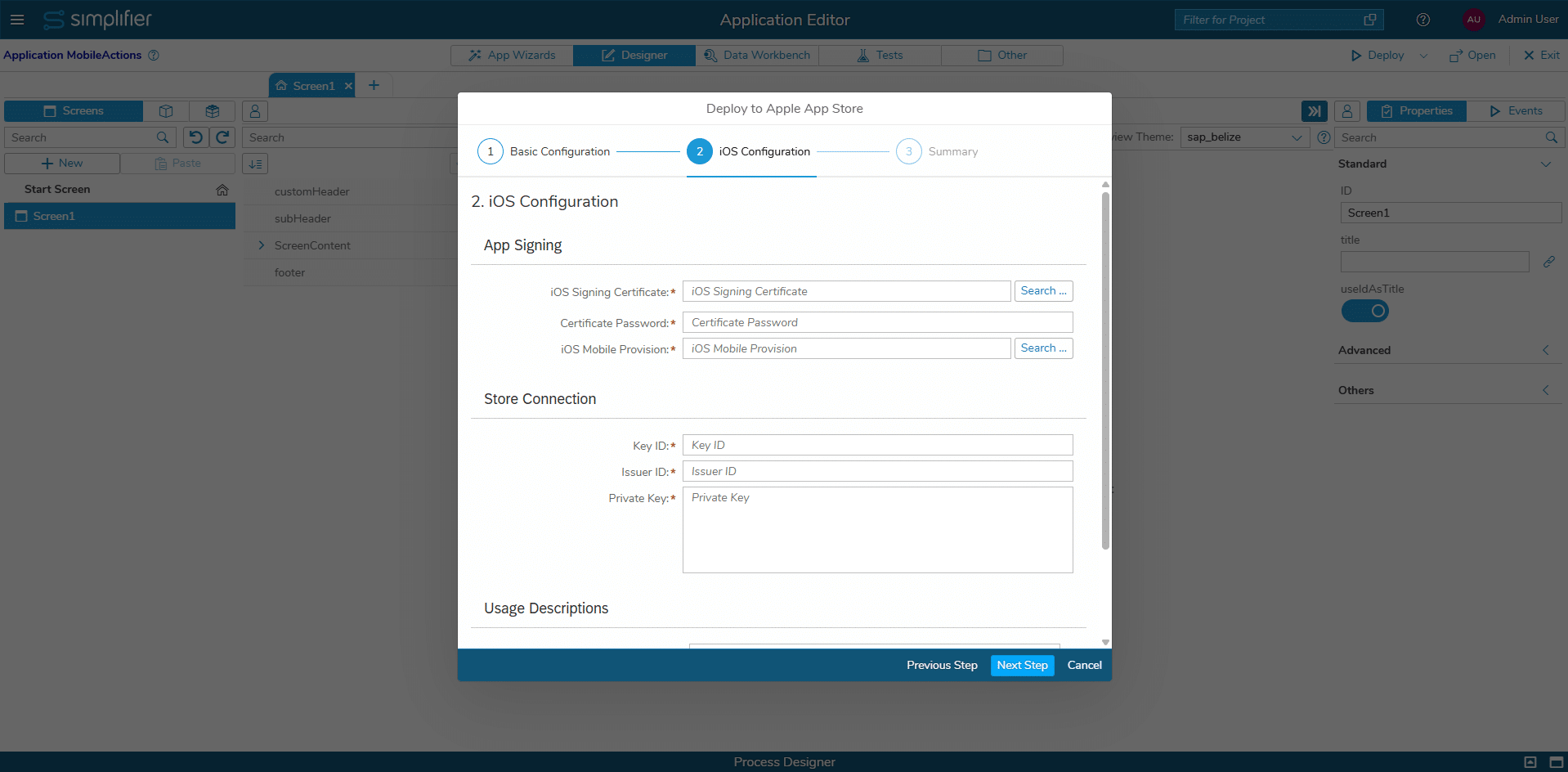Click the user icon next to left panel tabs
This screenshot has width=1568, height=772.
(x=255, y=111)
